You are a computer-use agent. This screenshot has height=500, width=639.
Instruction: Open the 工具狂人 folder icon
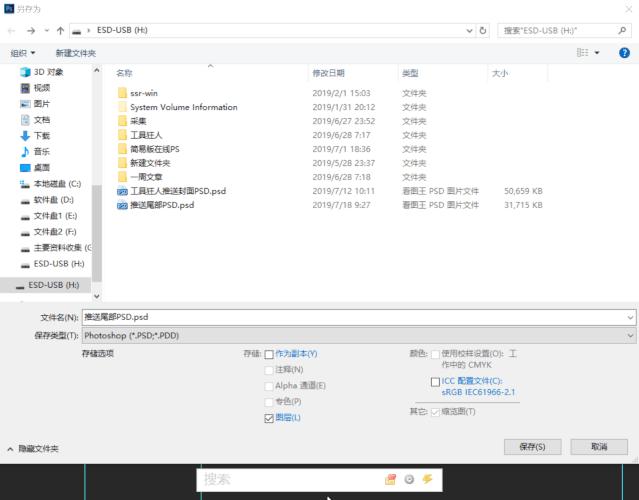122,135
